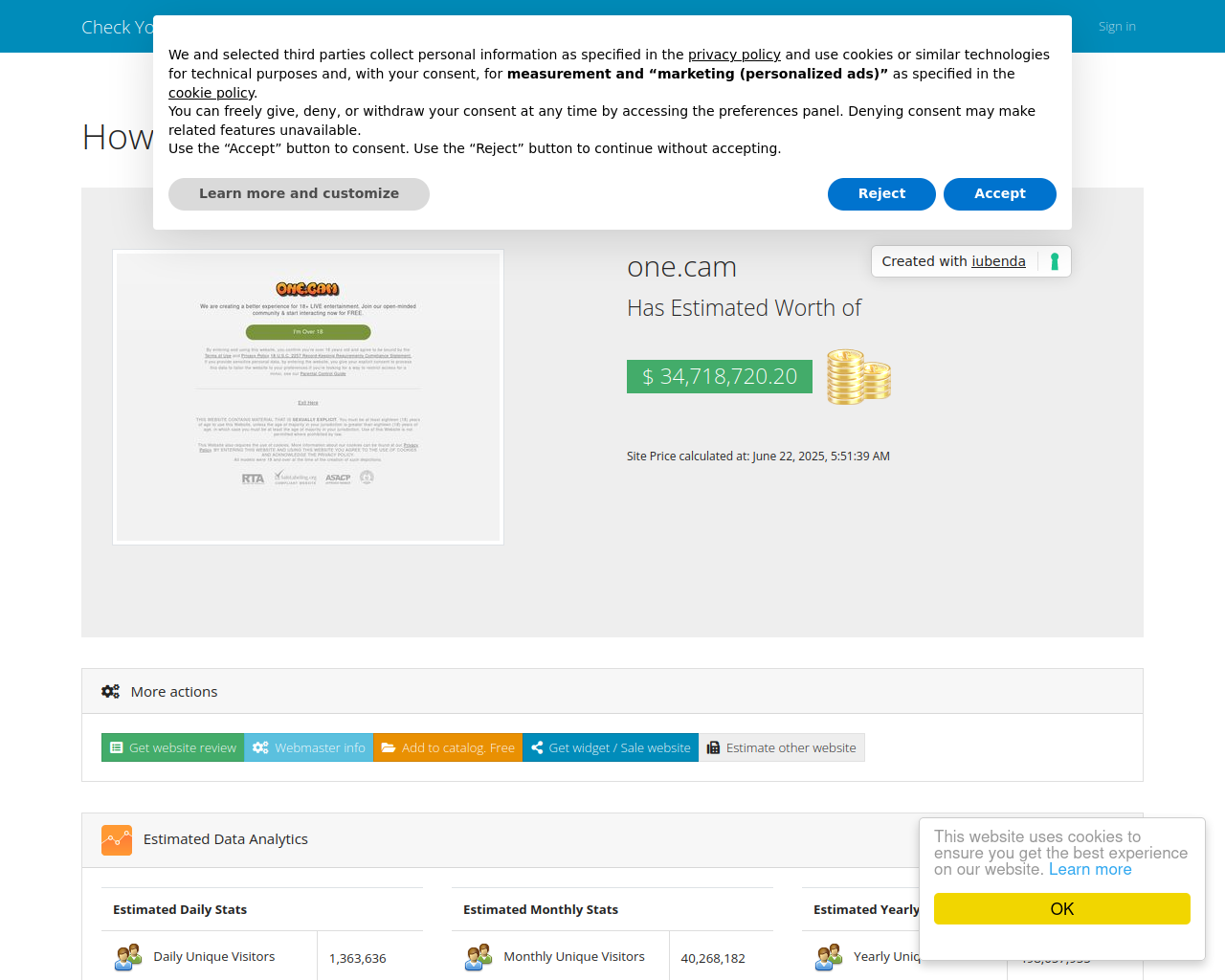Click the calculator icon in Estimate other website
Screen dimensions: 1225x980
point(713,747)
